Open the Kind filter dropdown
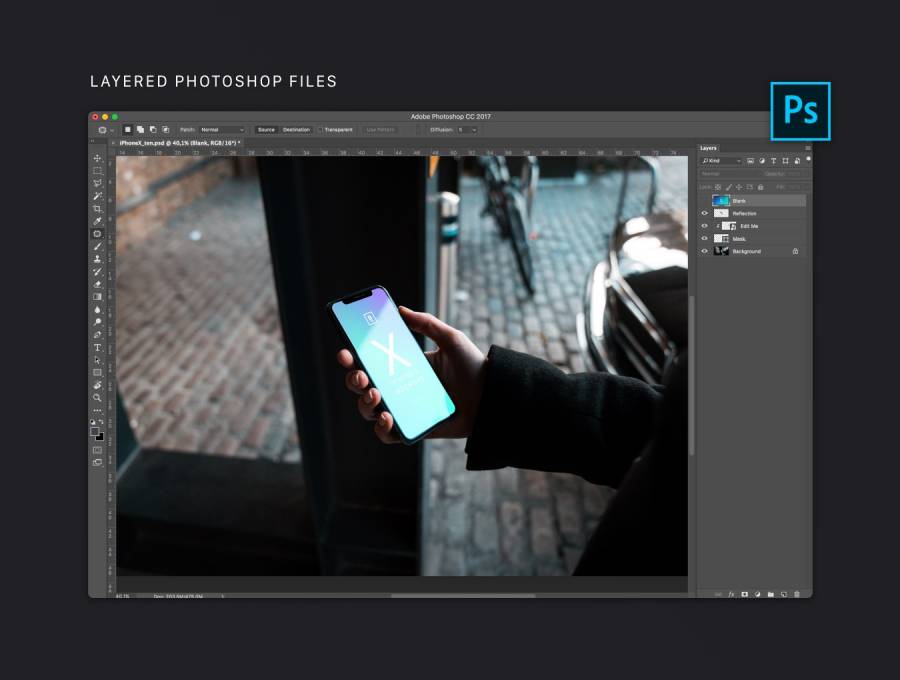This screenshot has width=900, height=680. pos(721,161)
